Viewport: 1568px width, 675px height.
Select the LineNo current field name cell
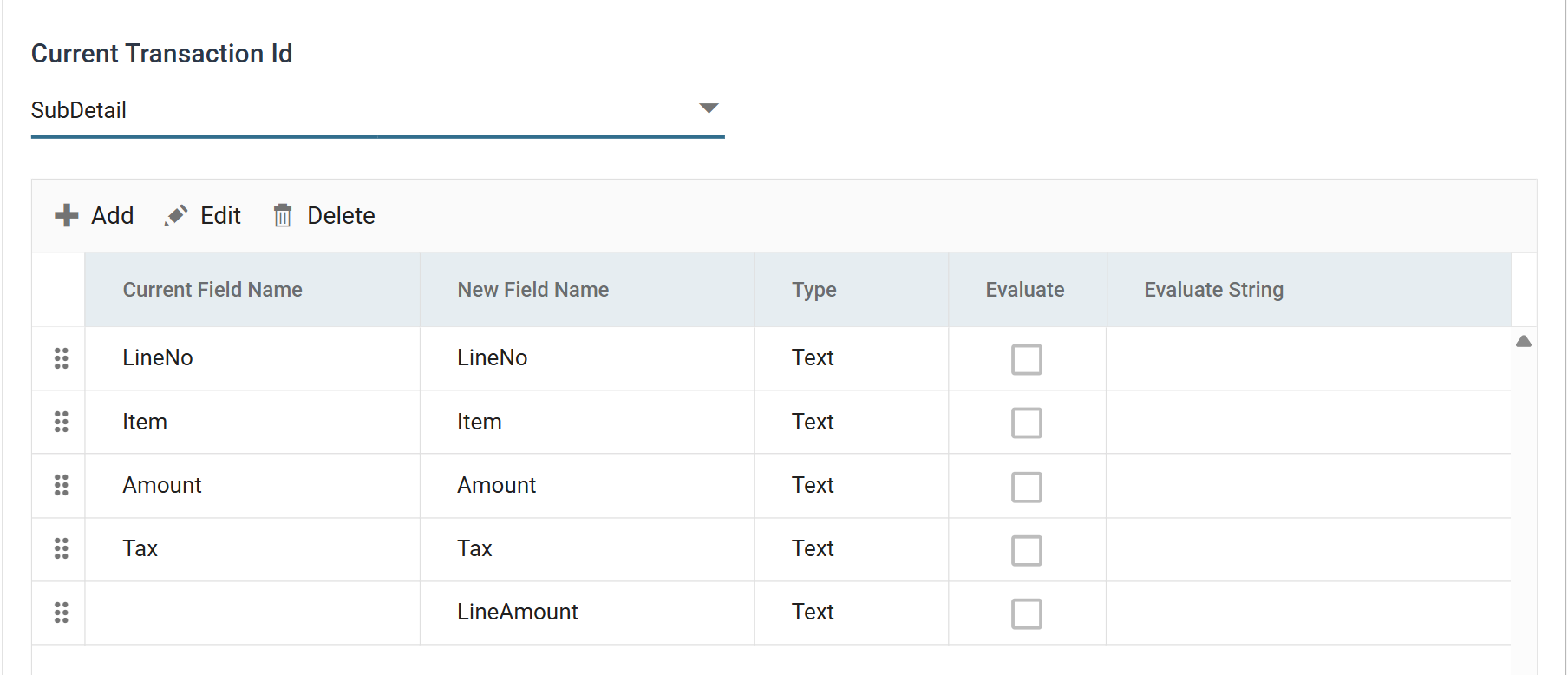click(x=252, y=358)
